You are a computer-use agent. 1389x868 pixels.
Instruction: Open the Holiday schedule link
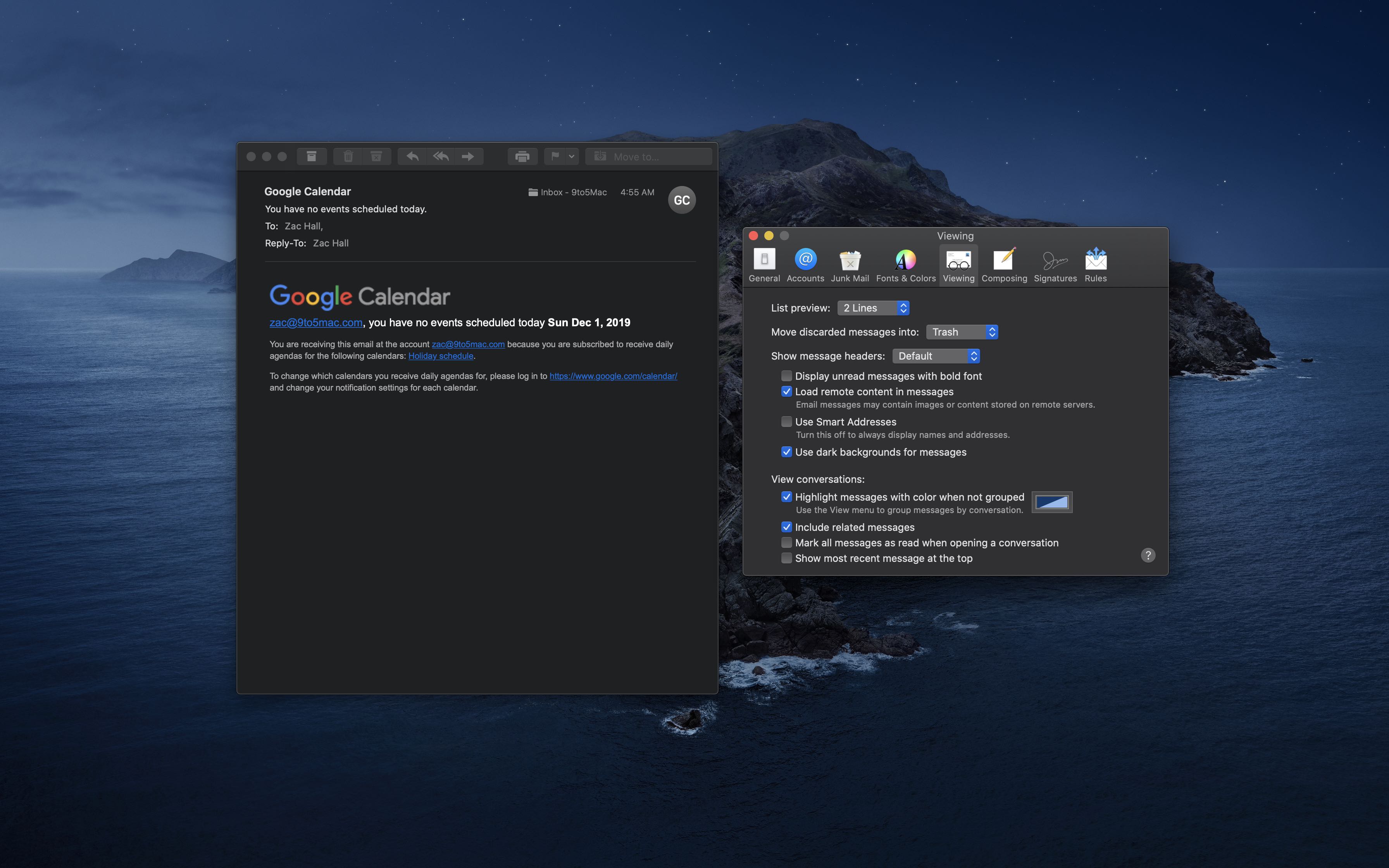[x=440, y=355]
